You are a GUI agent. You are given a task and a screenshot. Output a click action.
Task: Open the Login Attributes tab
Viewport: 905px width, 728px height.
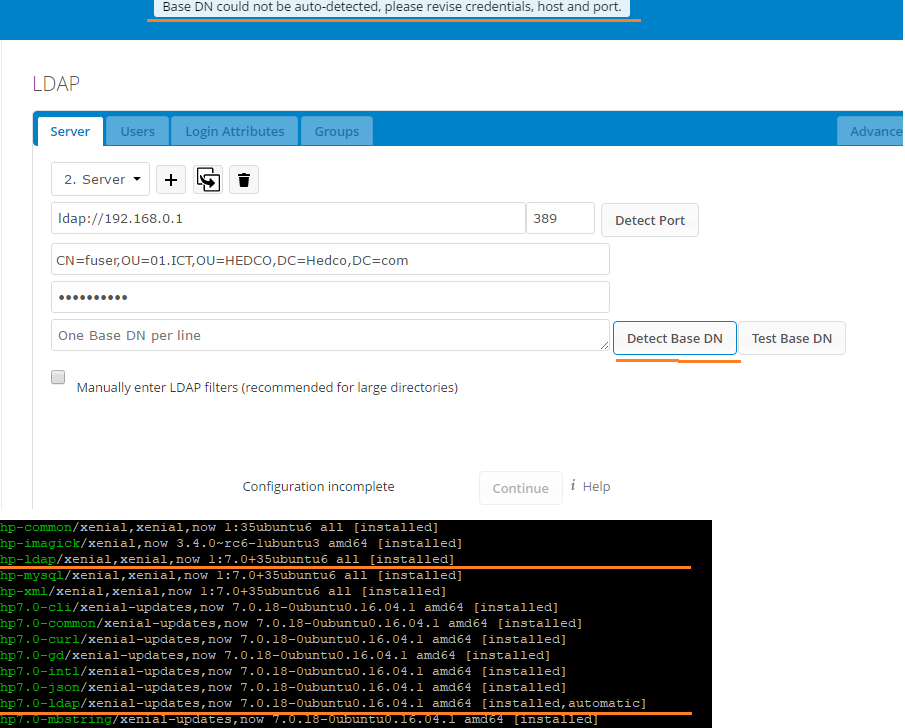[x=235, y=131]
